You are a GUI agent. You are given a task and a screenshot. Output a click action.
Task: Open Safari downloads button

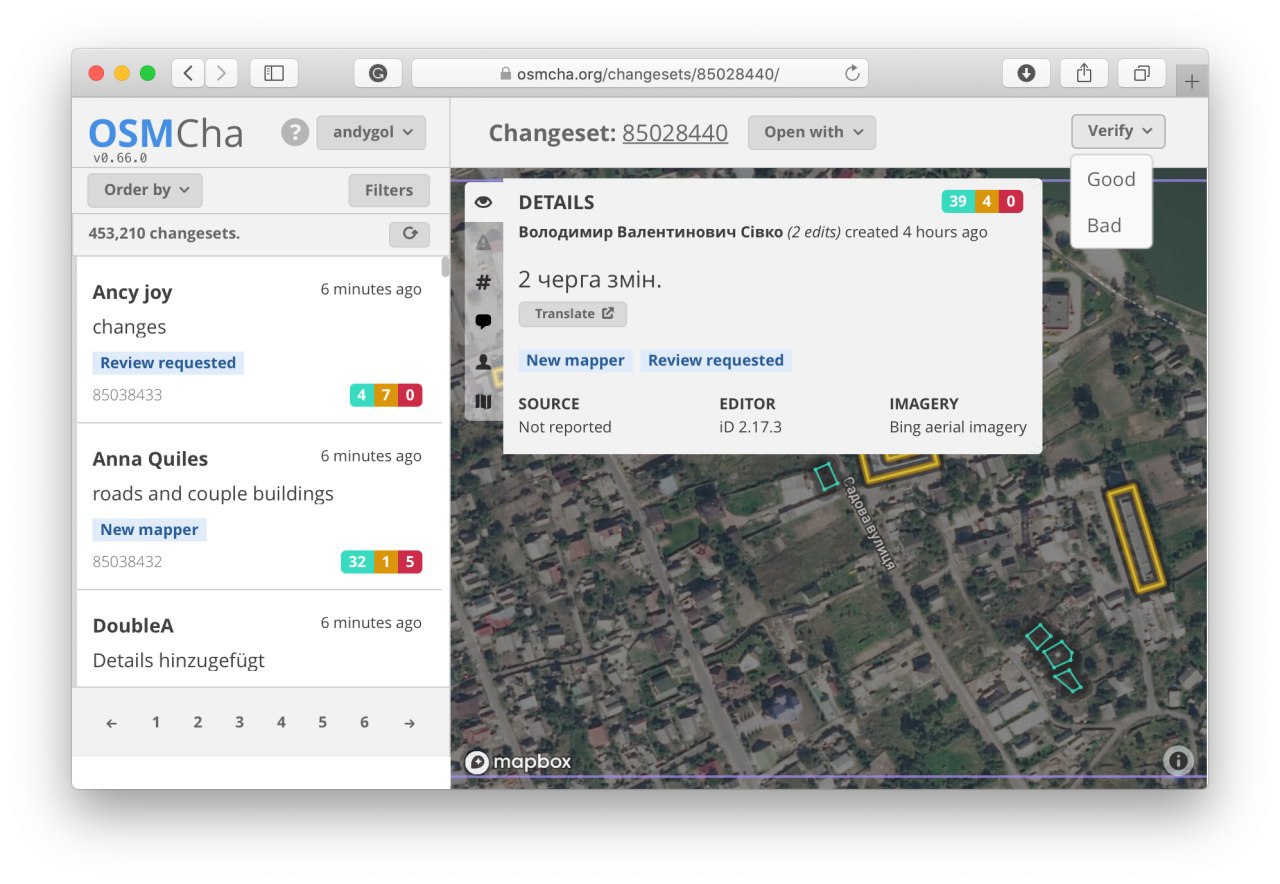coord(1026,73)
